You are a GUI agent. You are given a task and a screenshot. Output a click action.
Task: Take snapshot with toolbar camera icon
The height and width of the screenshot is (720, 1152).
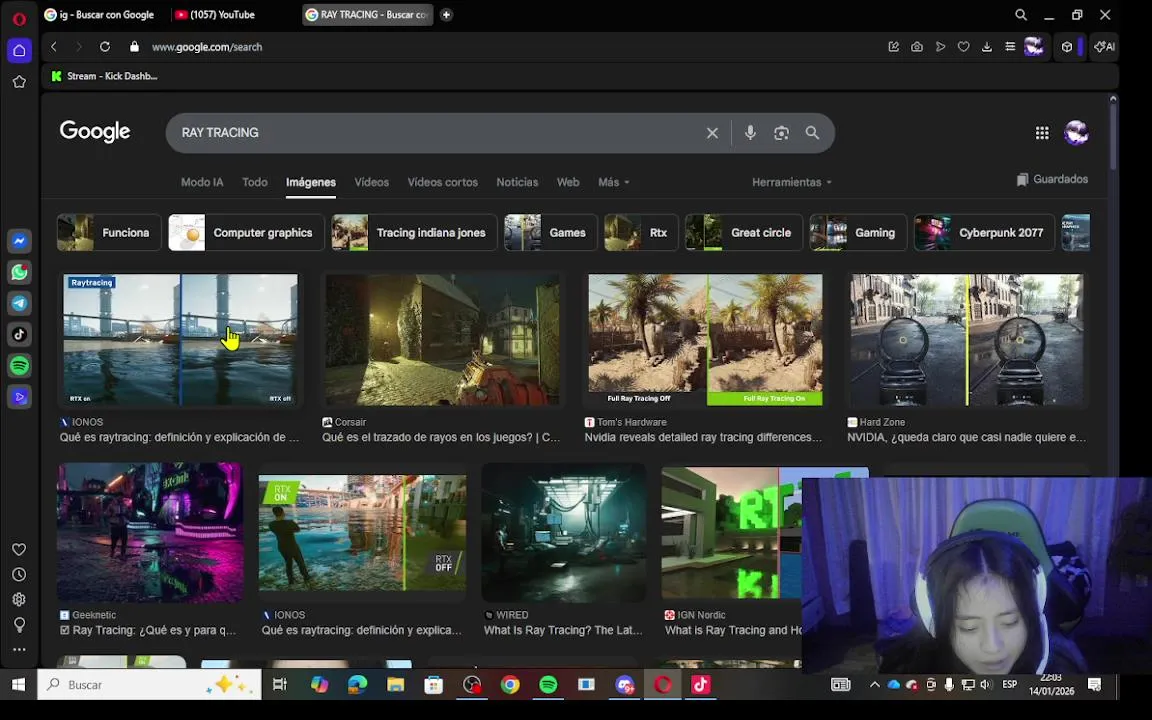(917, 46)
